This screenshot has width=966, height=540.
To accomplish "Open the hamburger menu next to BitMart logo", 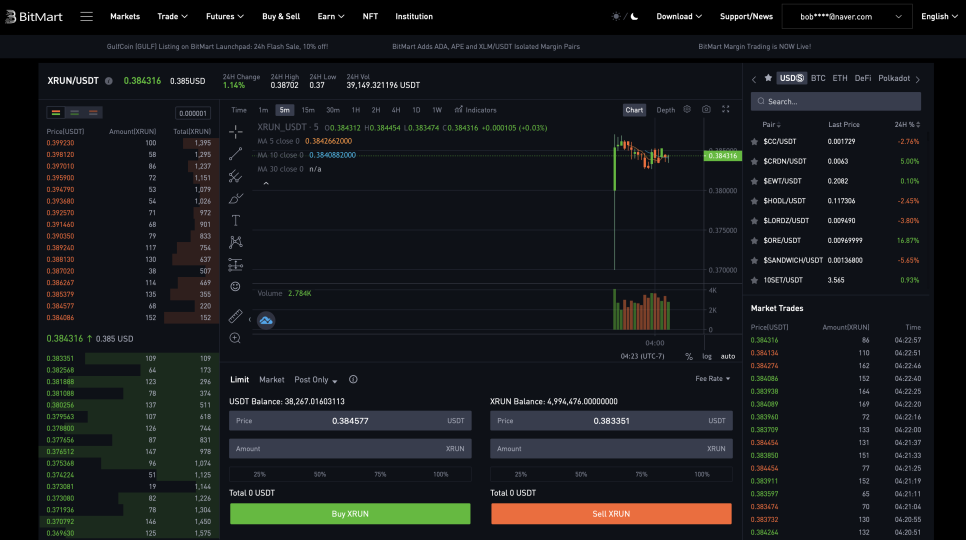I will pyautogui.click(x=86, y=17).
